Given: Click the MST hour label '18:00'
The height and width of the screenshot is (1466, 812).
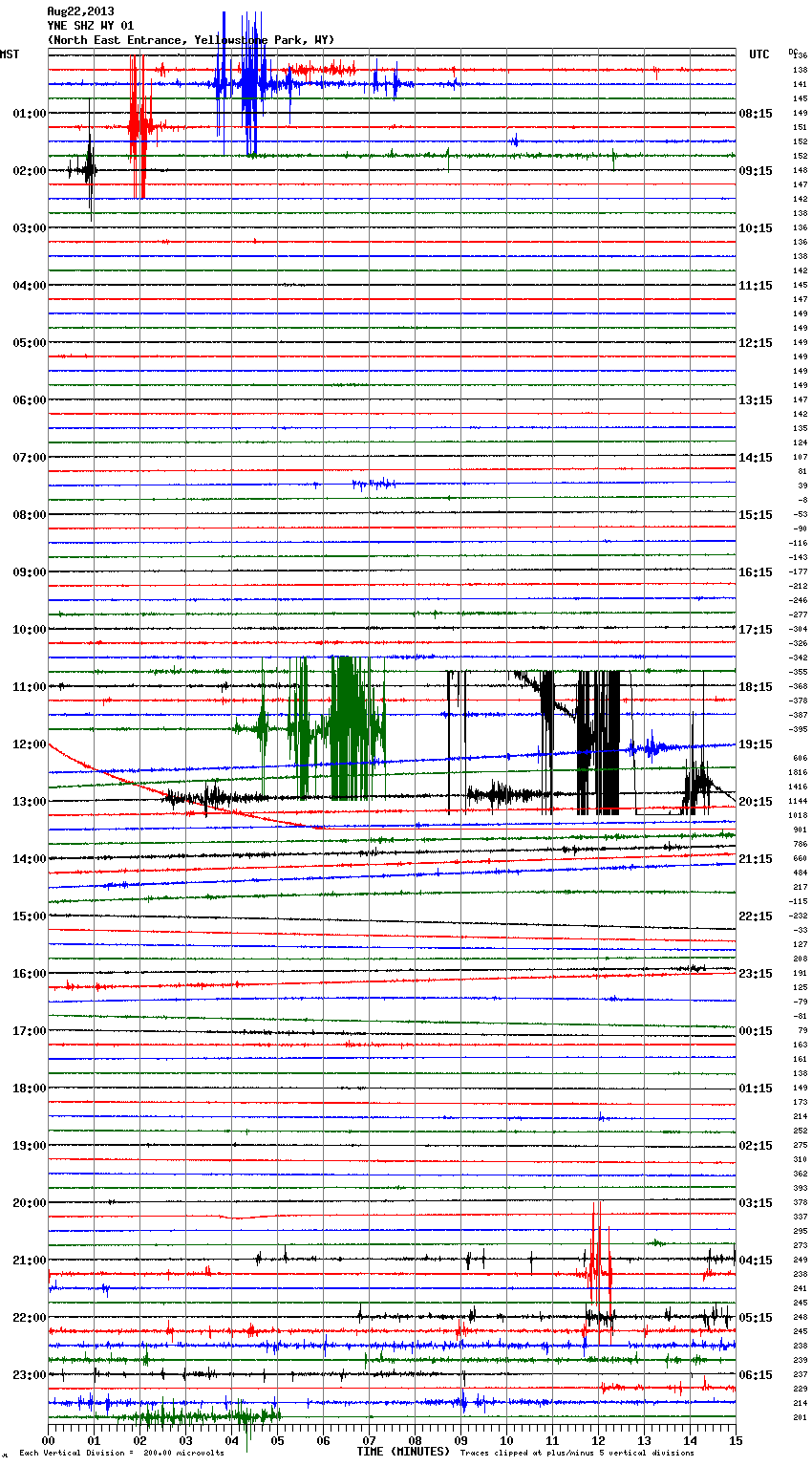Looking at the screenshot, I should click(x=30, y=1089).
